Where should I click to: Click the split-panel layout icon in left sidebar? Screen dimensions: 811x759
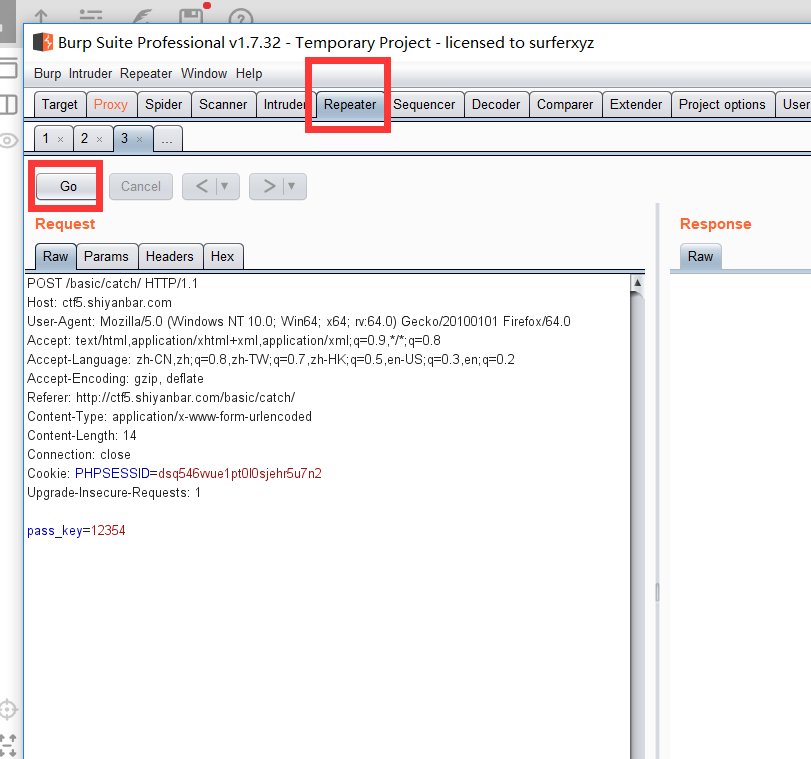tap(8, 104)
